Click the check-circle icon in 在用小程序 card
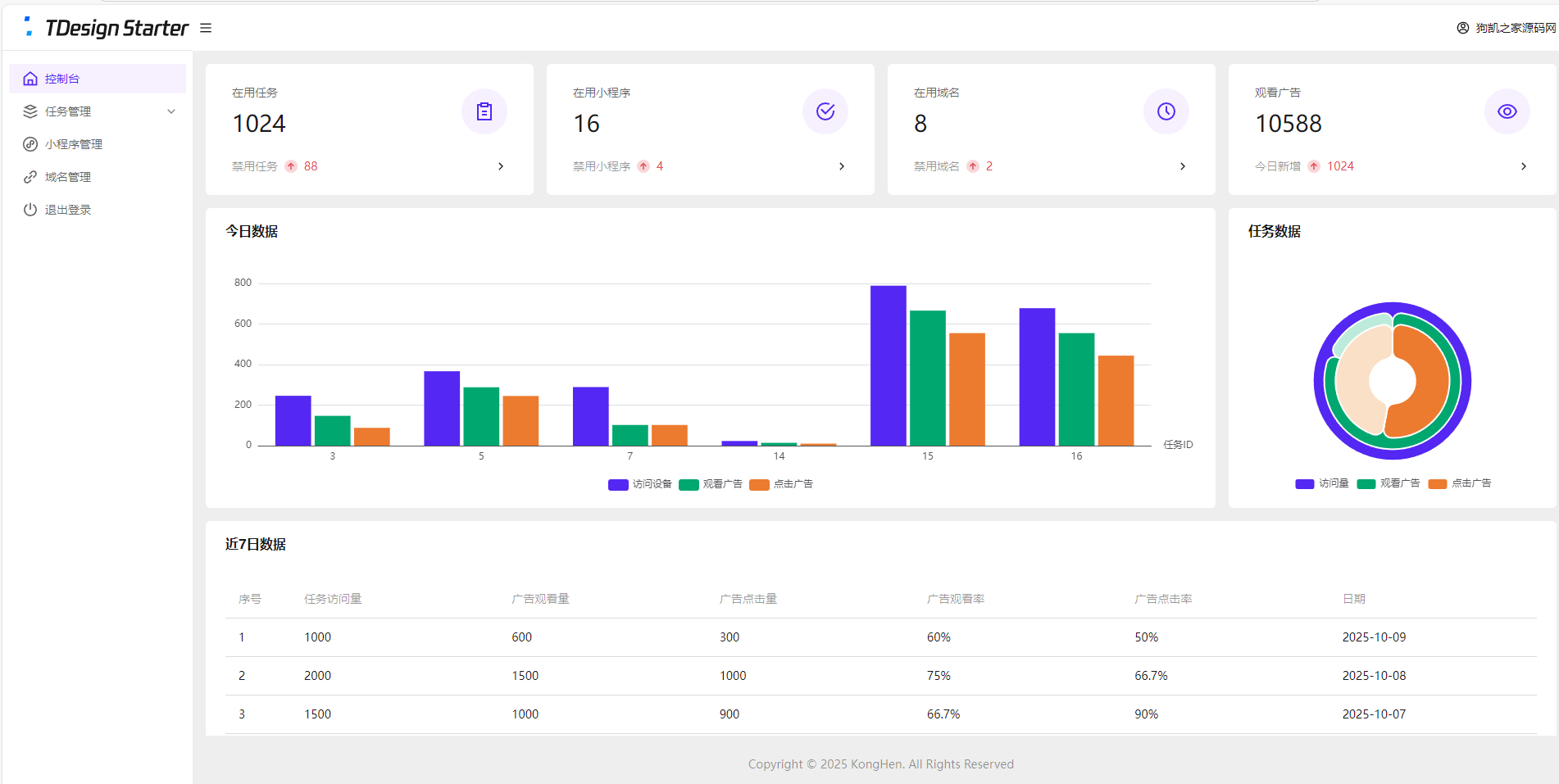This screenshot has height=784, width=1559. pyautogui.click(x=825, y=111)
